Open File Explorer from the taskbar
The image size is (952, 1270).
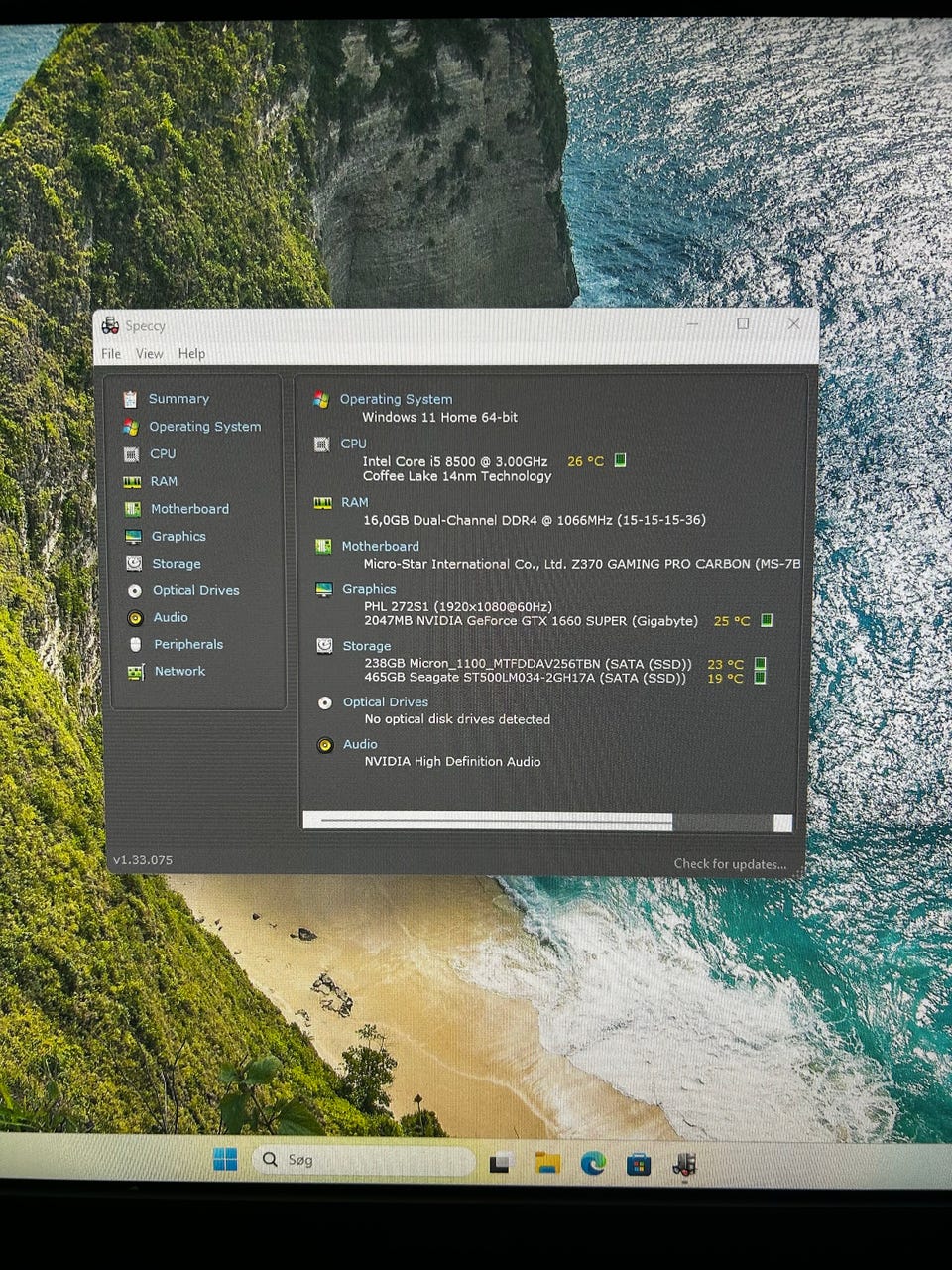coord(547,1163)
